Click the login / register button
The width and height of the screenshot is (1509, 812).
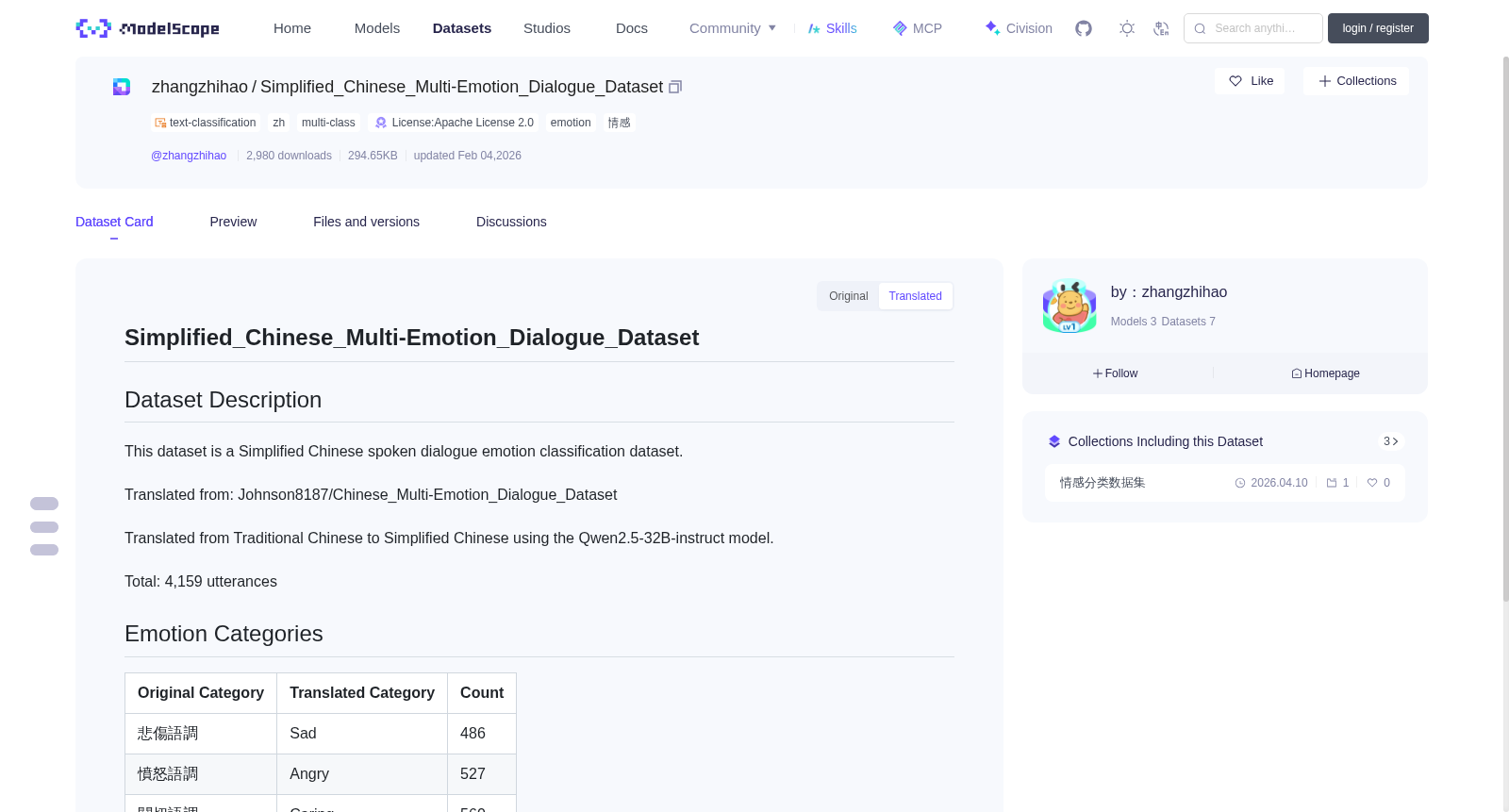coord(1378,28)
